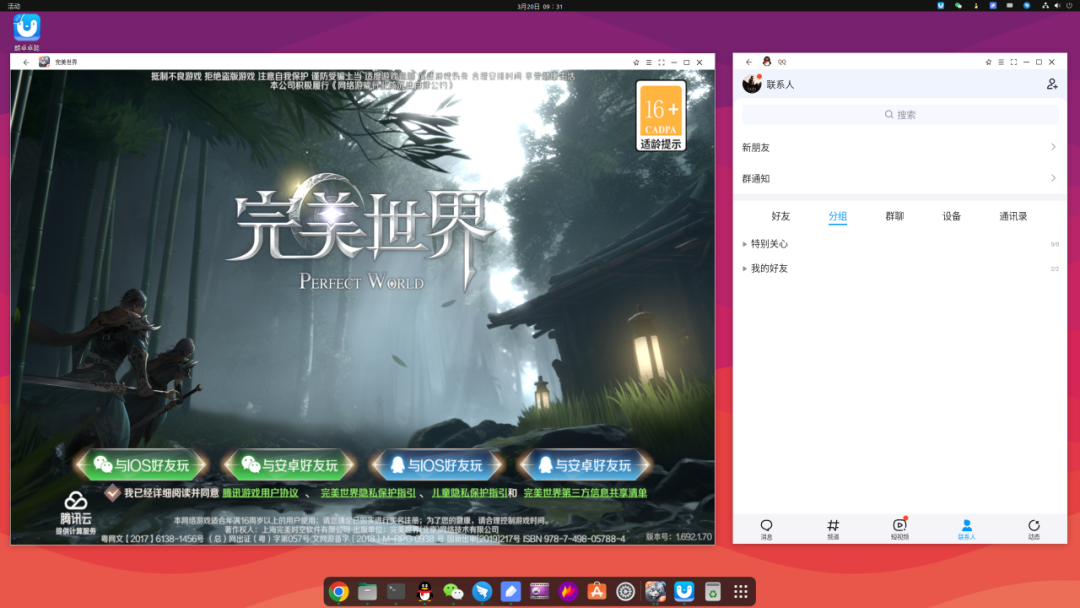Open the 联系人 contacts tab in QQ

(966, 529)
